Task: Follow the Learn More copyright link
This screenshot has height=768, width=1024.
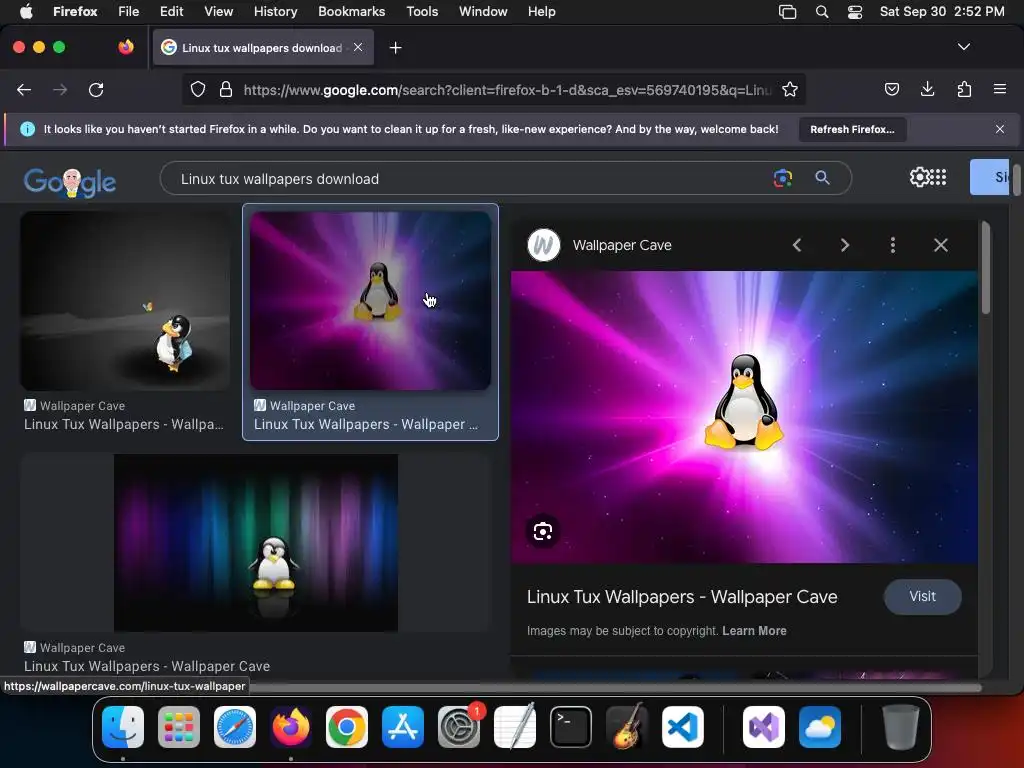Action: point(754,631)
